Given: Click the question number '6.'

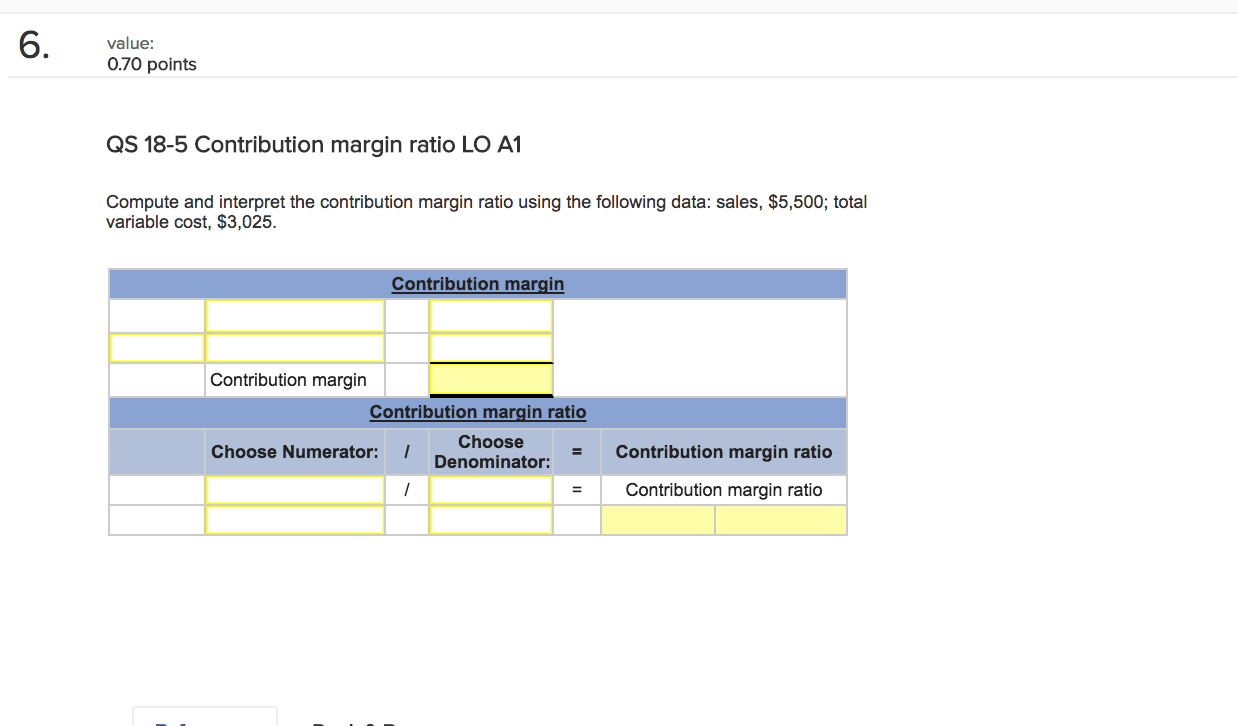Looking at the screenshot, I should click(x=32, y=47).
